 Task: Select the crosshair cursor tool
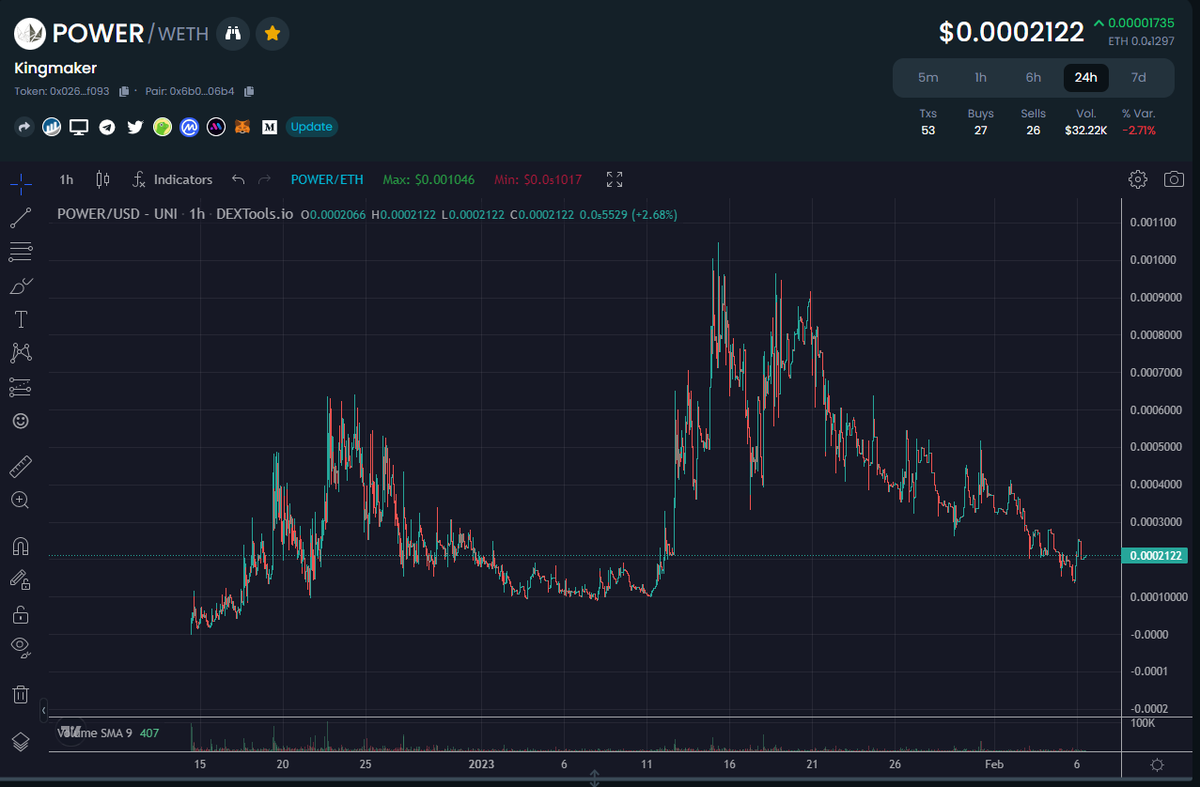point(20,183)
